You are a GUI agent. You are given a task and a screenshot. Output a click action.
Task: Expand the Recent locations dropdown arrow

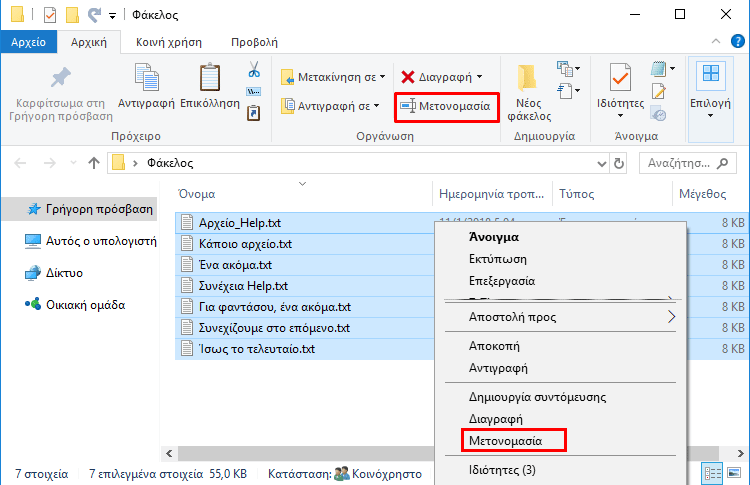point(73,163)
